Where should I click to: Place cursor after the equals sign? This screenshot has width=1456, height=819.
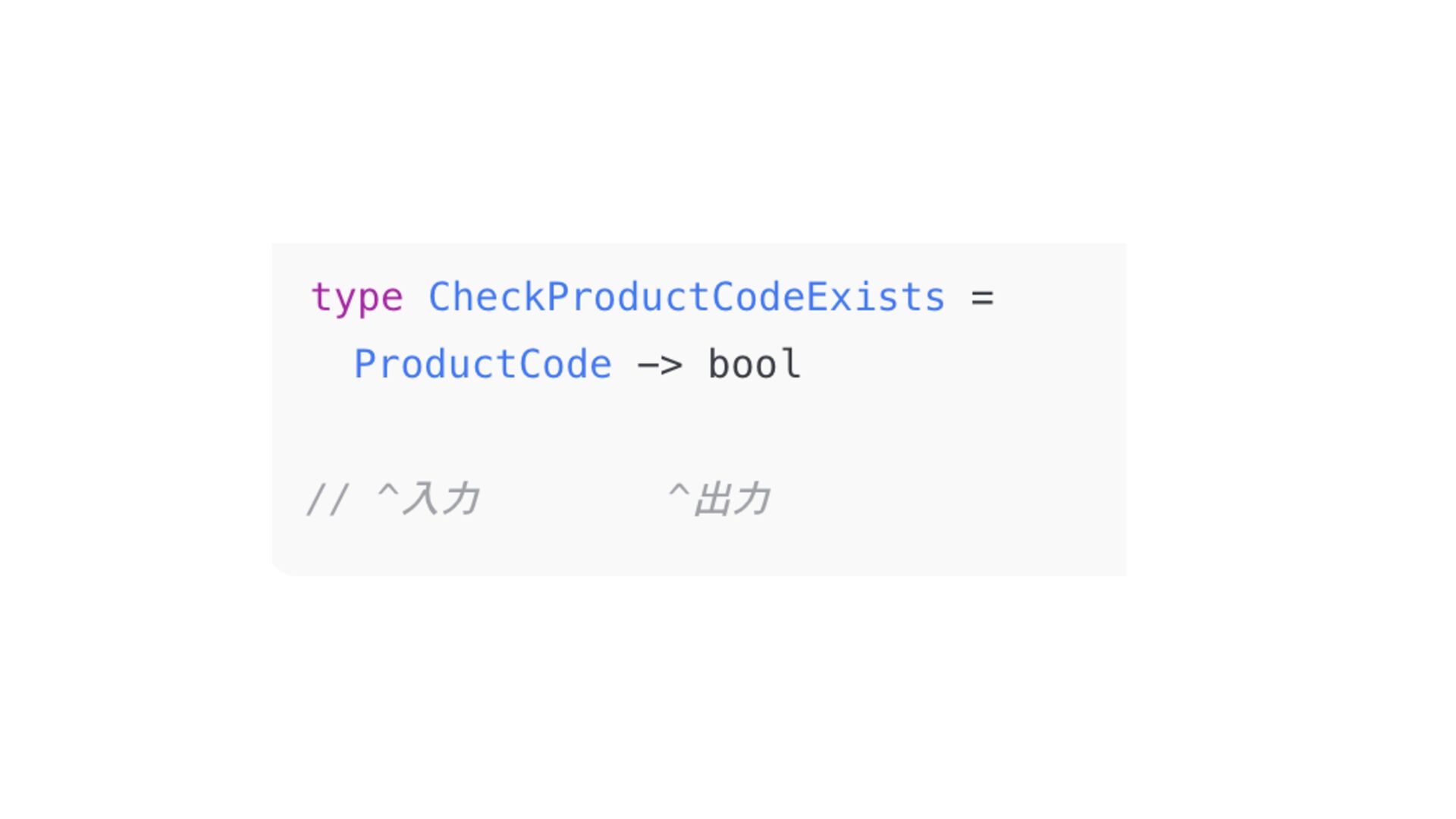click(x=996, y=297)
